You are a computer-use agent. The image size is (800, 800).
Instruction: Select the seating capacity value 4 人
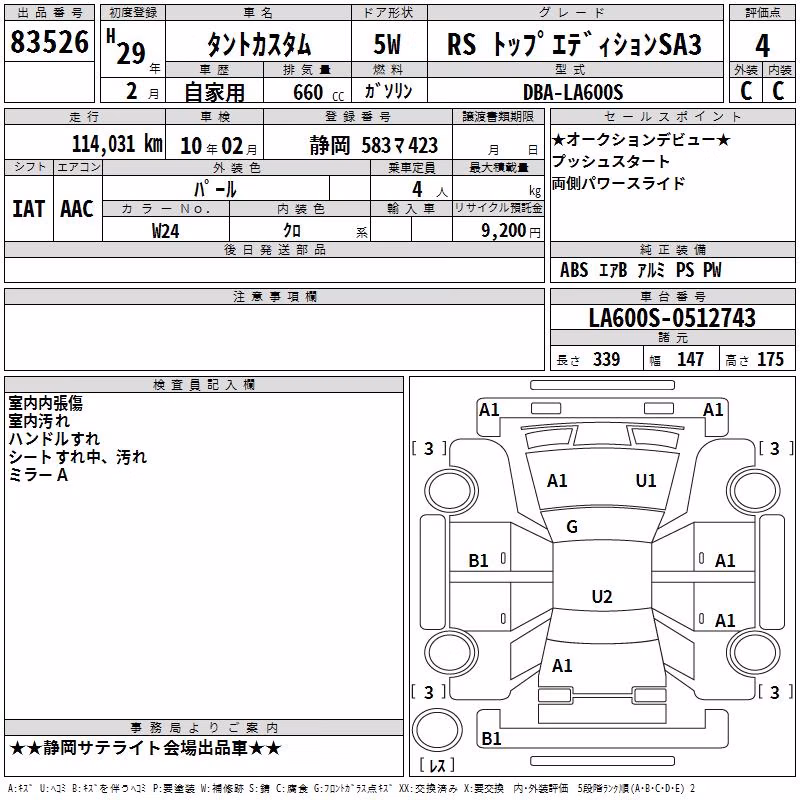pos(429,190)
